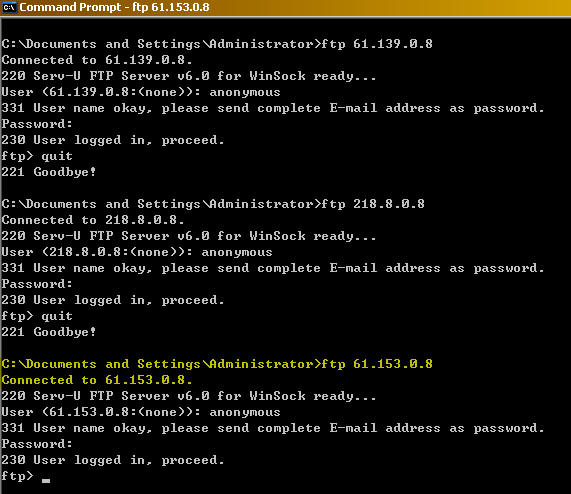Click the line 'Connected to 61.139.0.8.'
This screenshot has height=494, width=571.
(97, 60)
